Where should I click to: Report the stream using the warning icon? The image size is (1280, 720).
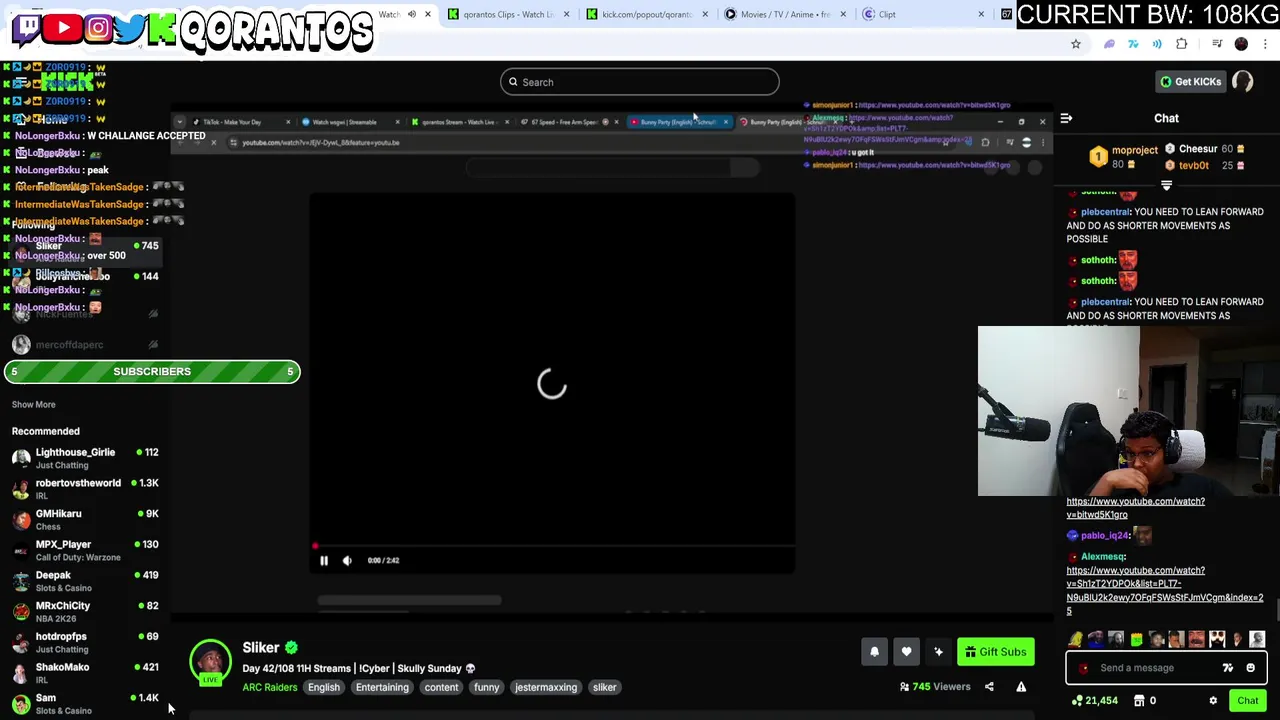coord(1021,687)
